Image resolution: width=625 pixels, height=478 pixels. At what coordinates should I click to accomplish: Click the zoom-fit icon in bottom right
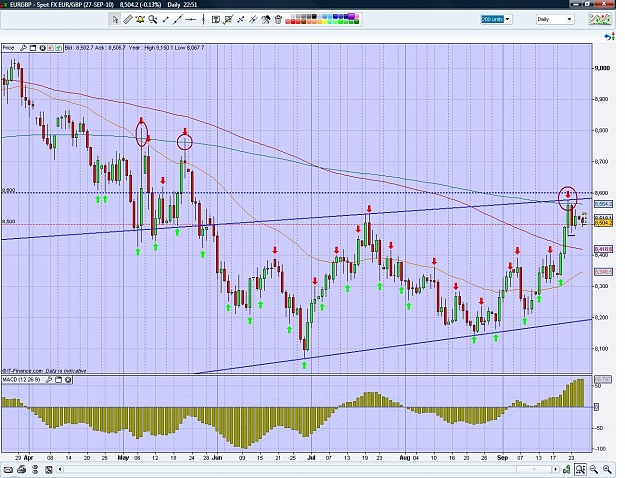click(x=580, y=469)
